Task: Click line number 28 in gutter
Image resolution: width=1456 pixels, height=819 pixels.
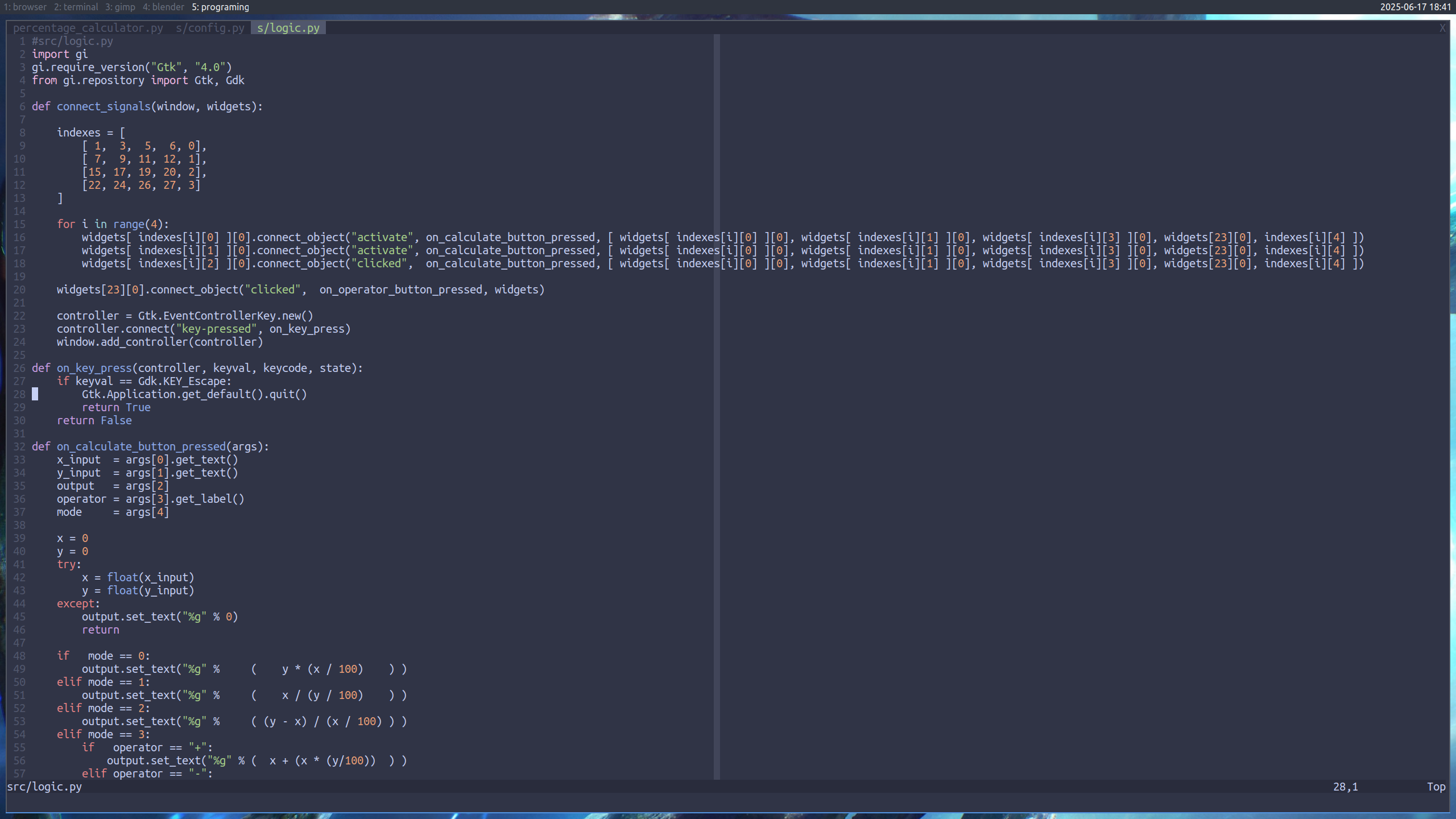Action: 19,394
